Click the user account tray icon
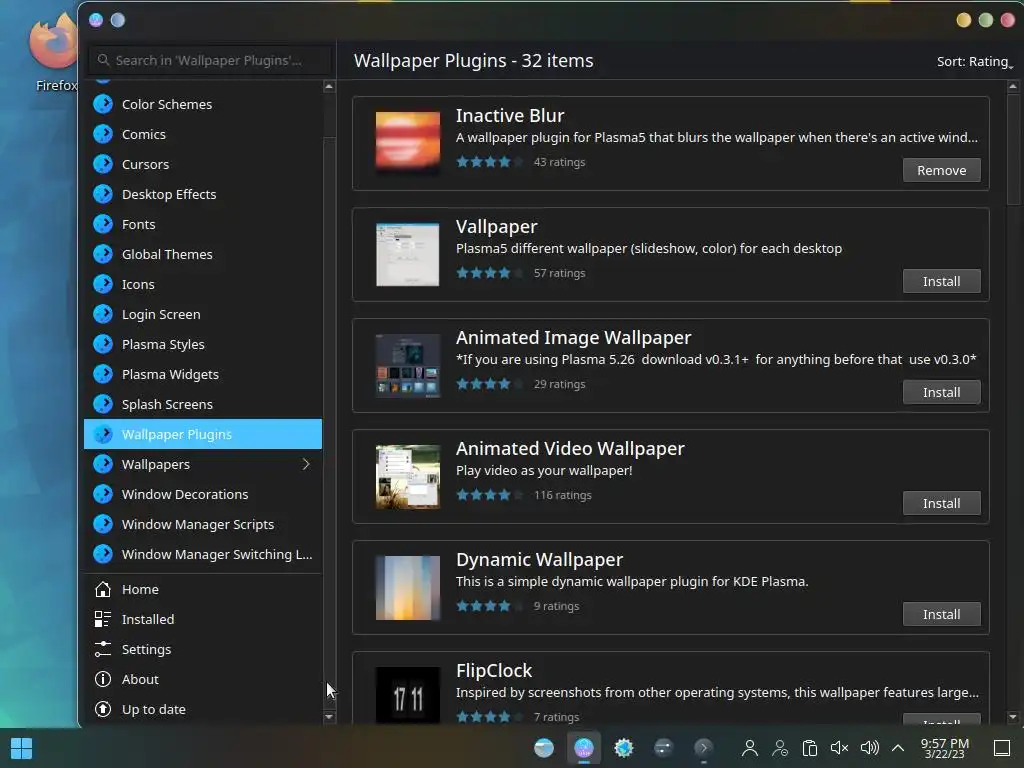 coord(750,748)
